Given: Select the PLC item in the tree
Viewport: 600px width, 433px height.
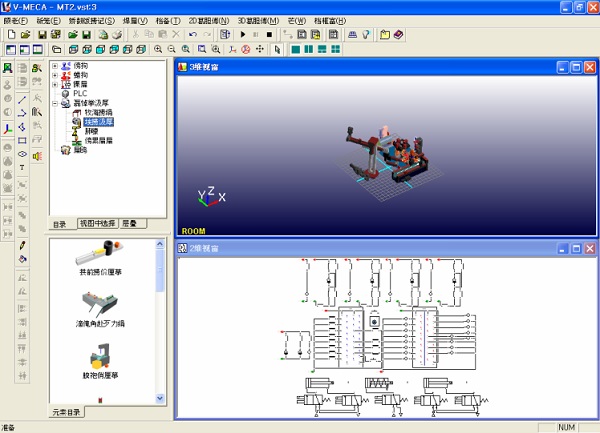Looking at the screenshot, I should pos(80,93).
